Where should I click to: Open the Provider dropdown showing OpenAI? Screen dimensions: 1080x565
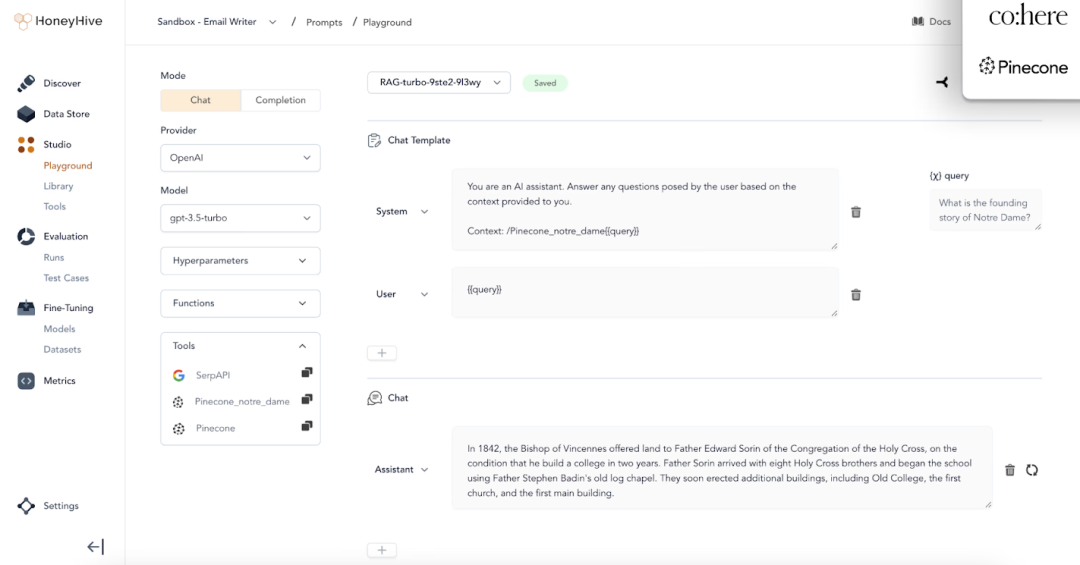click(x=240, y=158)
